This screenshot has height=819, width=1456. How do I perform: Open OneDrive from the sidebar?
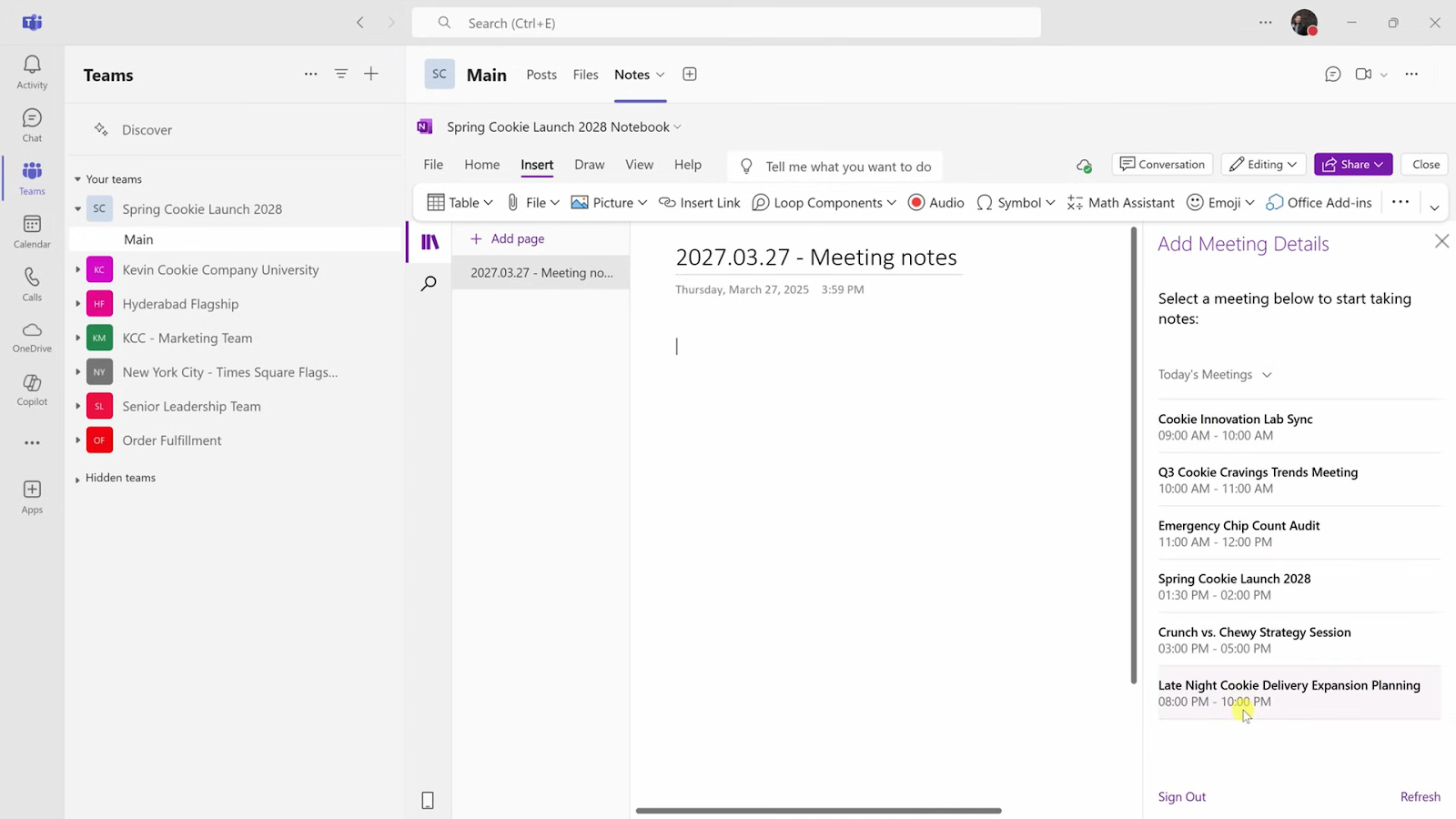(32, 337)
